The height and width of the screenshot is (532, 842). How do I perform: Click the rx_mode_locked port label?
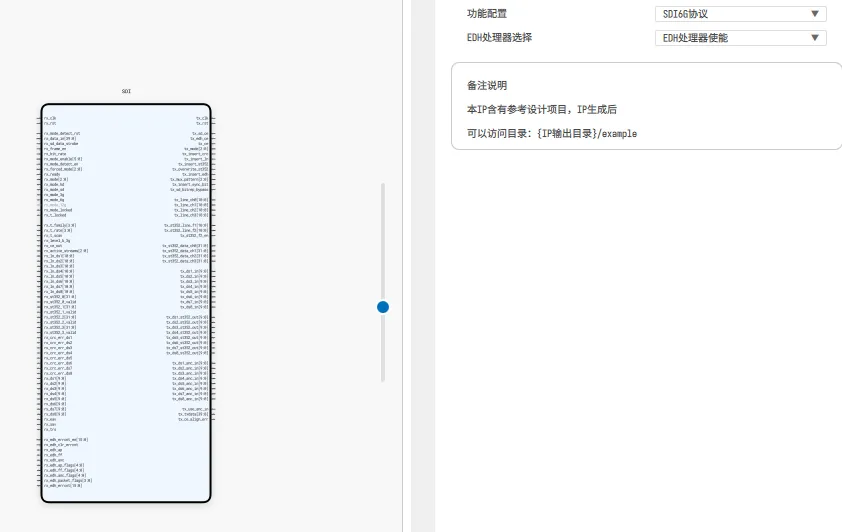(57, 210)
